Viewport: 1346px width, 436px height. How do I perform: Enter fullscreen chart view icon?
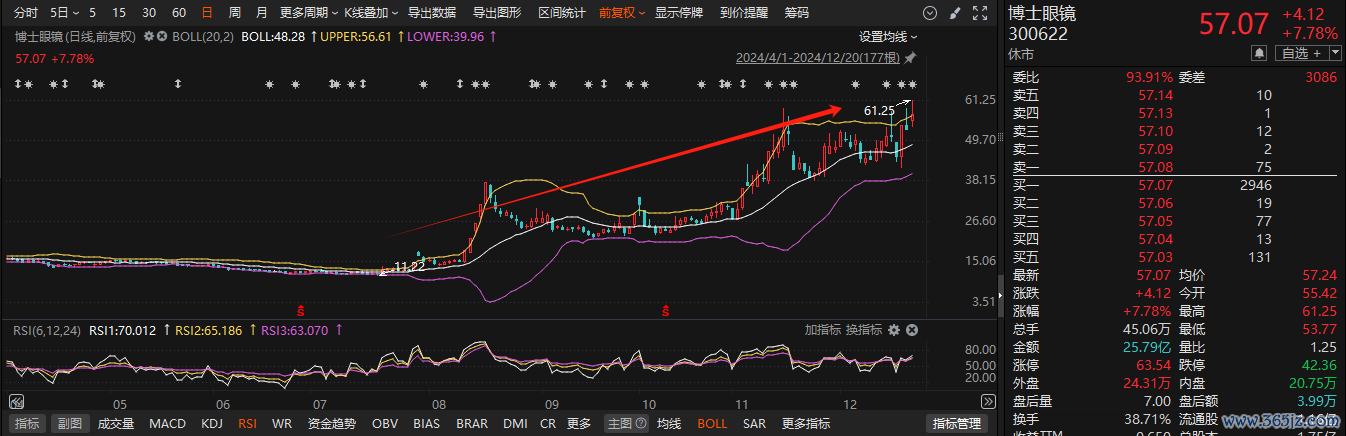pos(979,13)
